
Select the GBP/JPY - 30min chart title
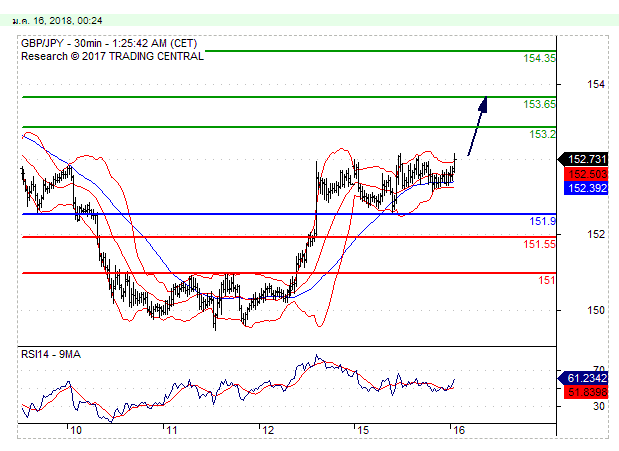[109, 43]
